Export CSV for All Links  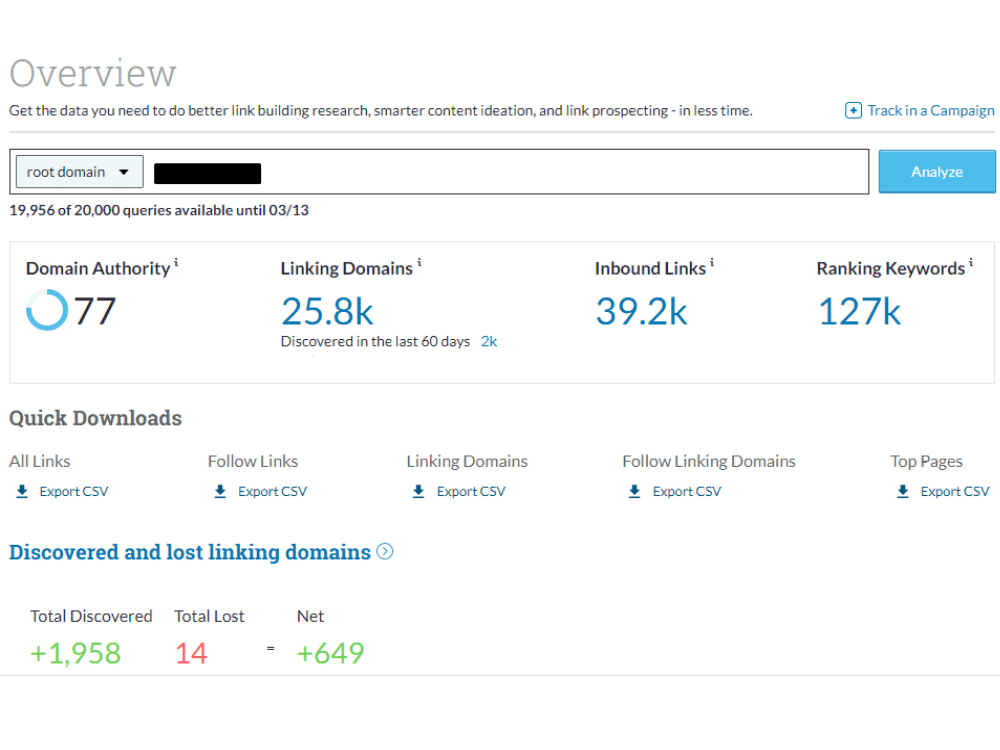pos(74,491)
